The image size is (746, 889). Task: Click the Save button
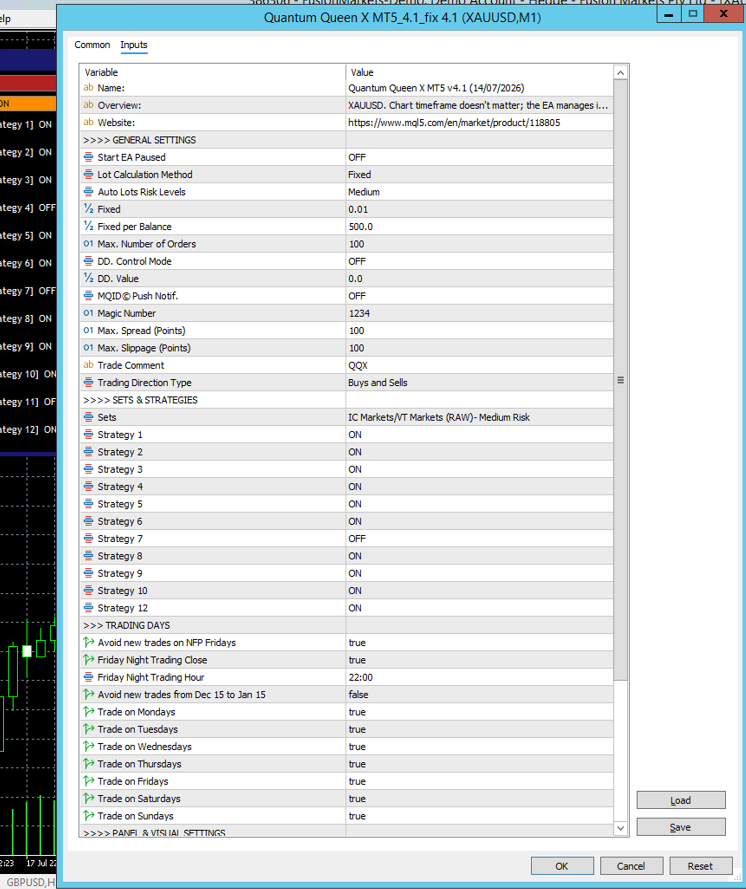point(681,827)
